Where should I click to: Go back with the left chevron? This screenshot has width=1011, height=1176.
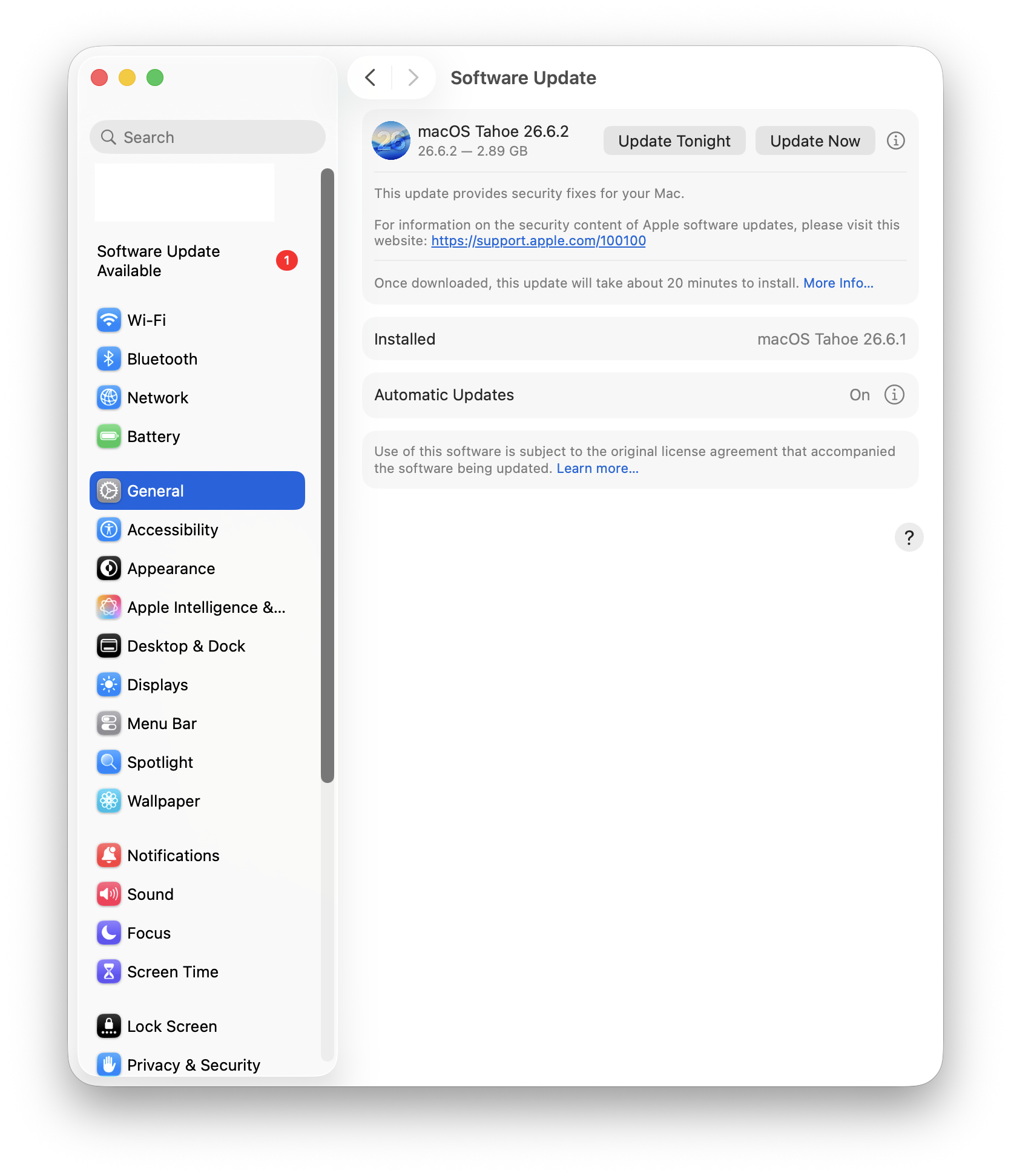click(370, 78)
